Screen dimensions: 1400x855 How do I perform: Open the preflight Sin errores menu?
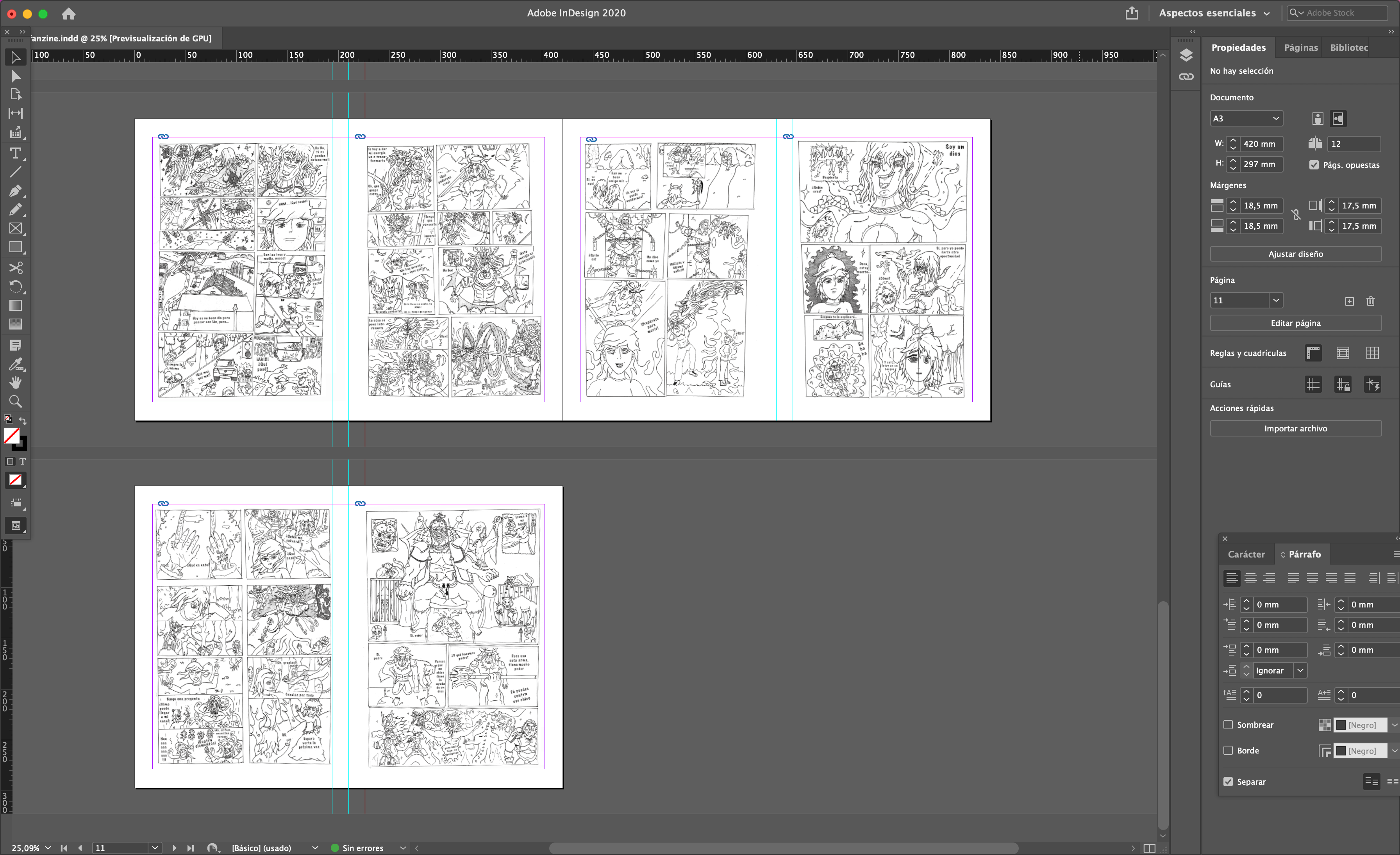pyautogui.click(x=403, y=848)
